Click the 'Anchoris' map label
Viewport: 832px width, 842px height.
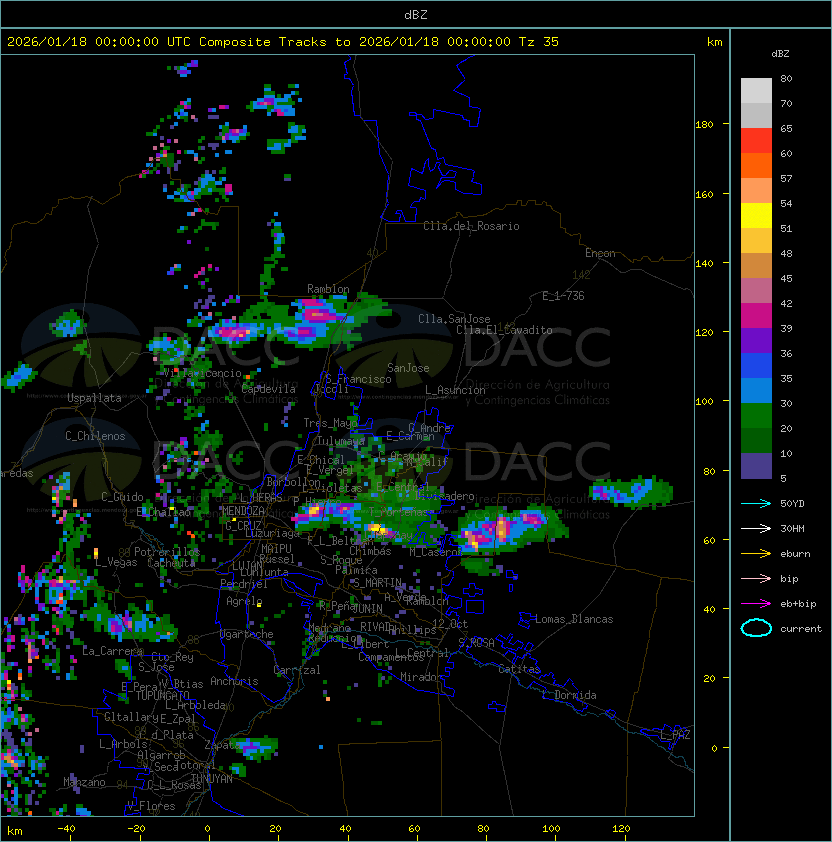point(234,681)
